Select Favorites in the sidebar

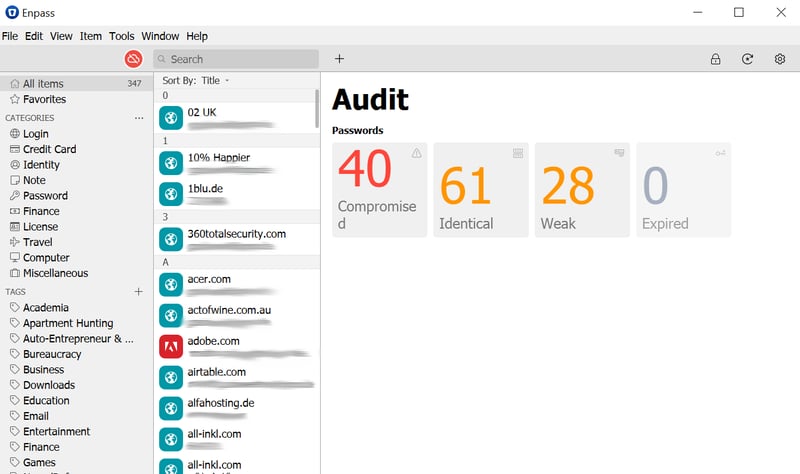(45, 99)
